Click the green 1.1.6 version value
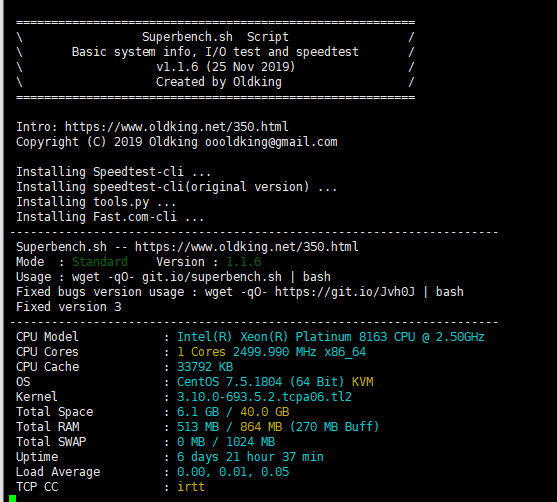Viewport: 557px width, 502px height. [x=244, y=262]
